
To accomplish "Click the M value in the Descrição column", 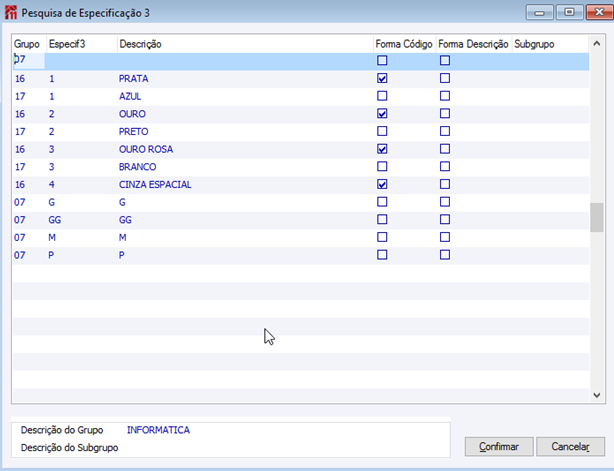I will [x=123, y=237].
